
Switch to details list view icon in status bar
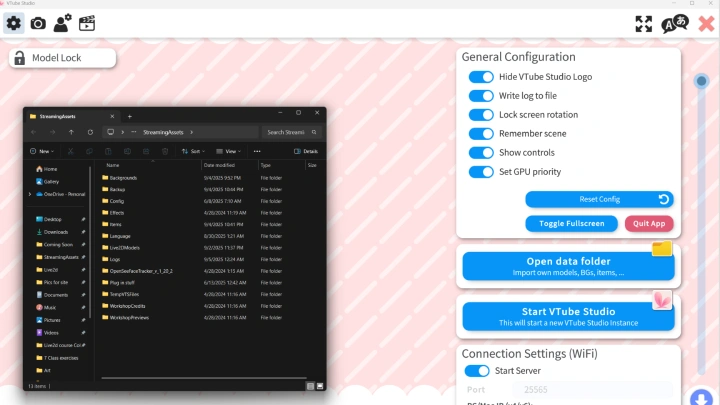(x=310, y=386)
